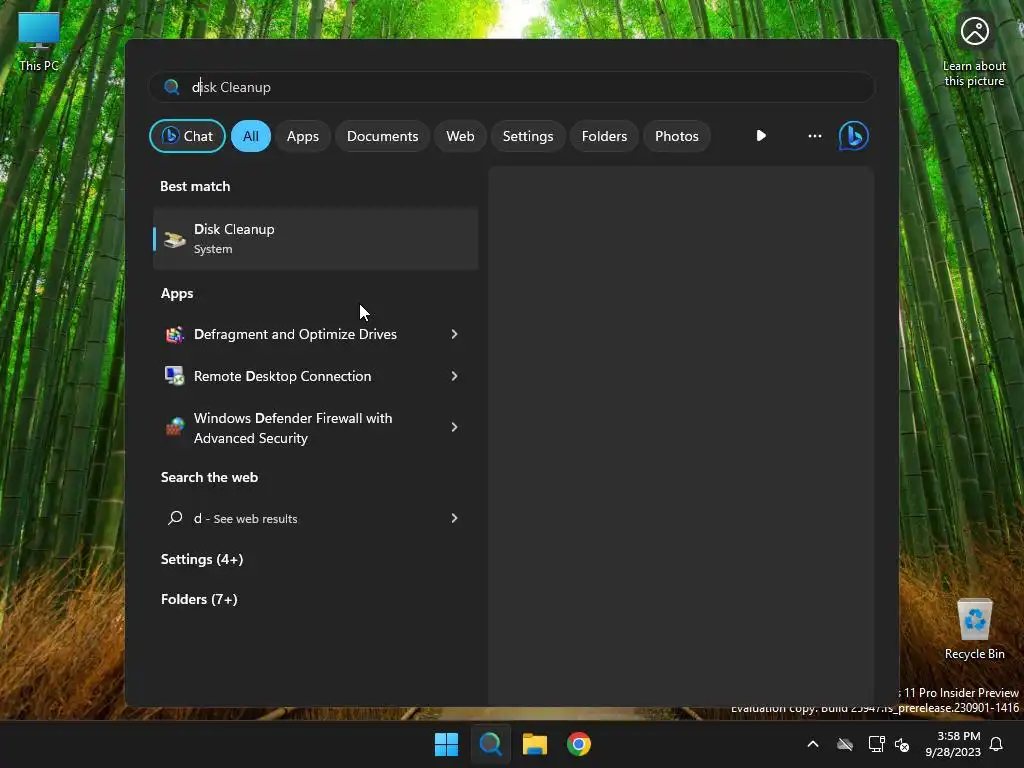The width and height of the screenshot is (1024, 768).
Task: Click the Remote Desktop Connection icon
Action: tap(174, 376)
